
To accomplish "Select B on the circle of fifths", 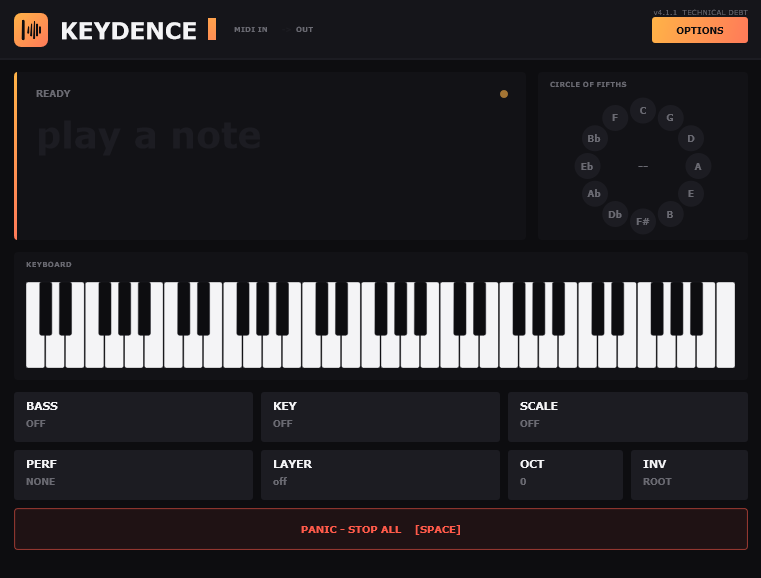I will [x=670, y=215].
